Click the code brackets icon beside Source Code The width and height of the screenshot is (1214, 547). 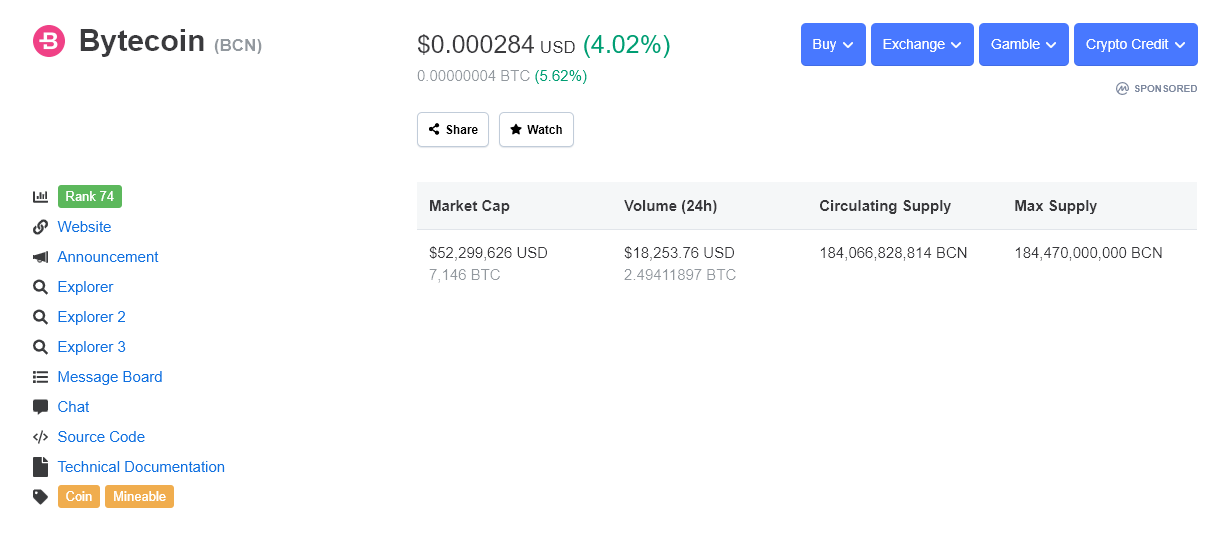(x=40, y=437)
